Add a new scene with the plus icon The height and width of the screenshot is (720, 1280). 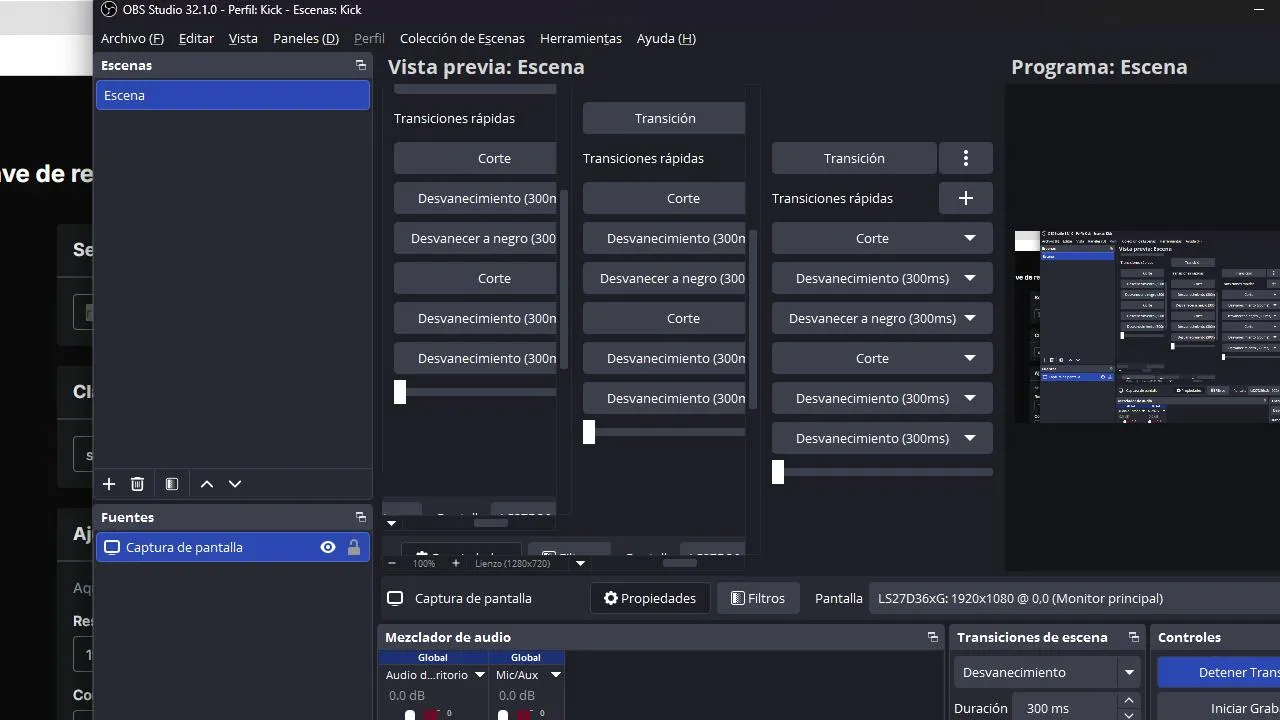click(109, 484)
